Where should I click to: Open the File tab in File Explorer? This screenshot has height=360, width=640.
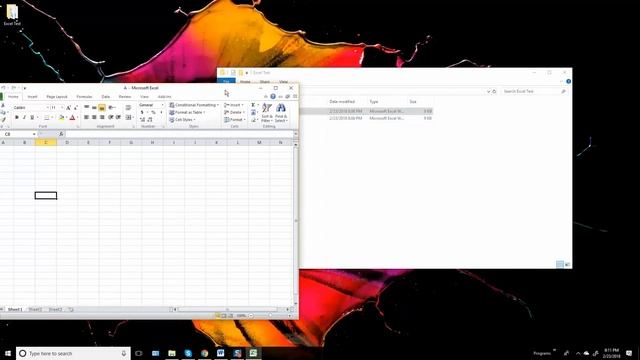[x=226, y=82]
